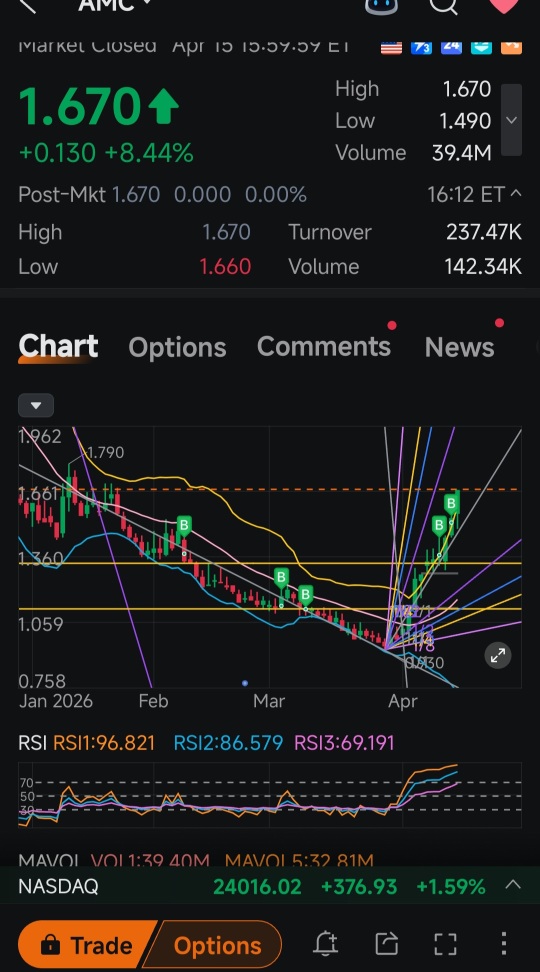Tap the orange Trade button
This screenshot has height=972, width=540.
86,945
